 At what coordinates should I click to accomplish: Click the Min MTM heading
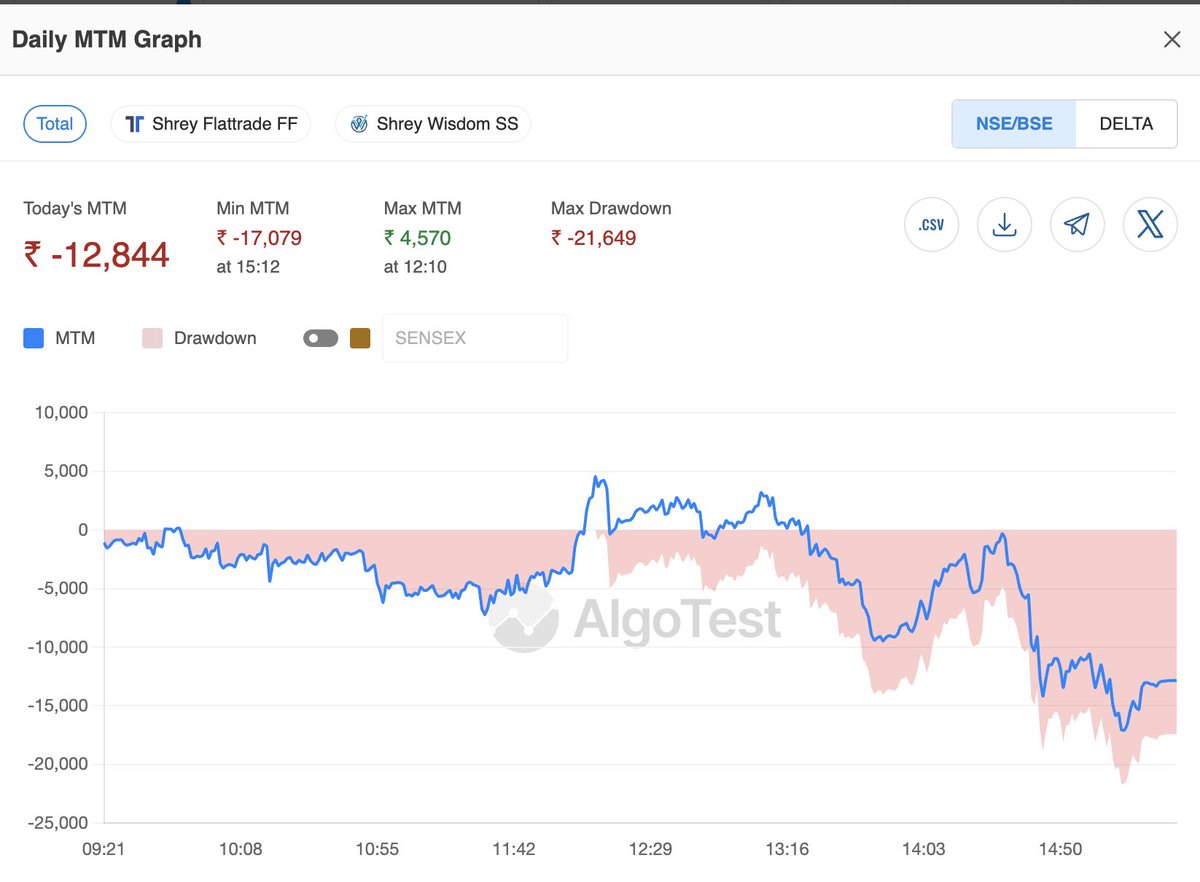(253, 209)
